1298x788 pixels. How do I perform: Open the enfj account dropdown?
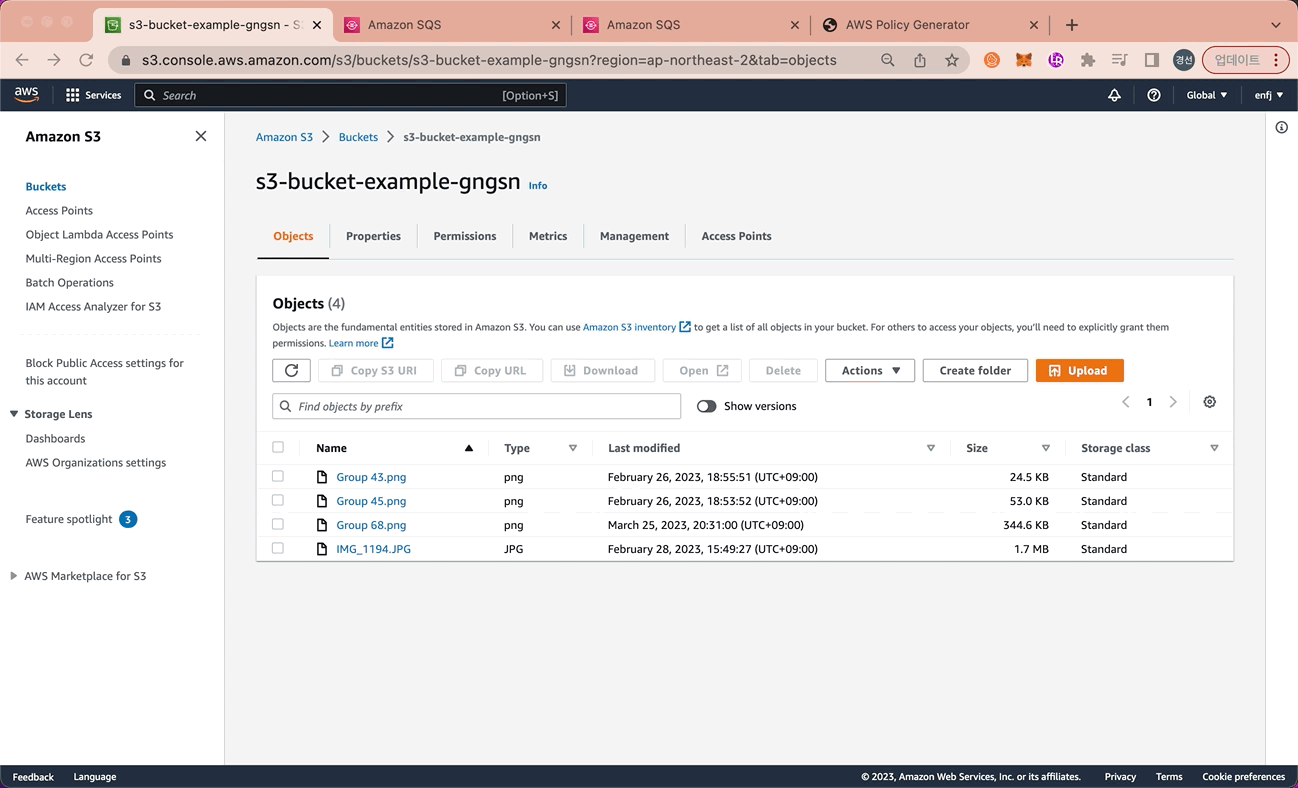coord(1269,95)
